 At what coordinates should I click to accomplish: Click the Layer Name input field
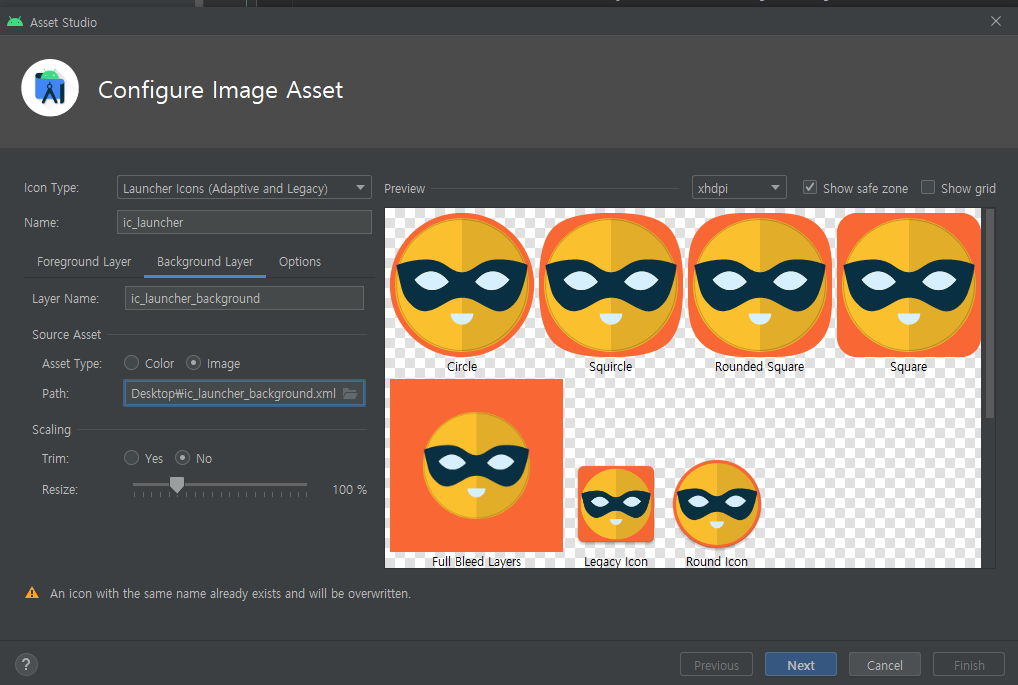point(244,298)
